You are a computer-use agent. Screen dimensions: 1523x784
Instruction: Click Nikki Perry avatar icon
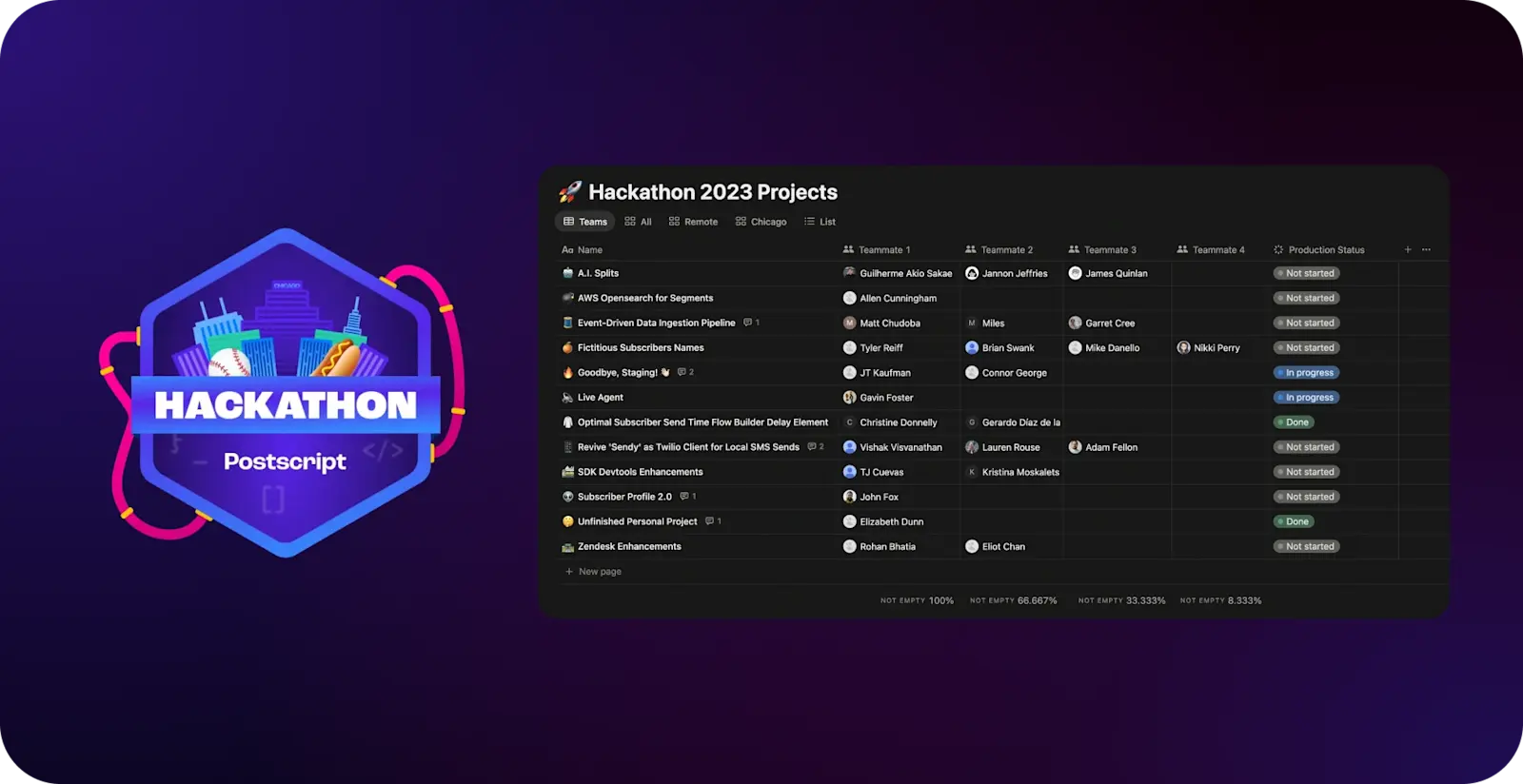pyautogui.click(x=1184, y=347)
